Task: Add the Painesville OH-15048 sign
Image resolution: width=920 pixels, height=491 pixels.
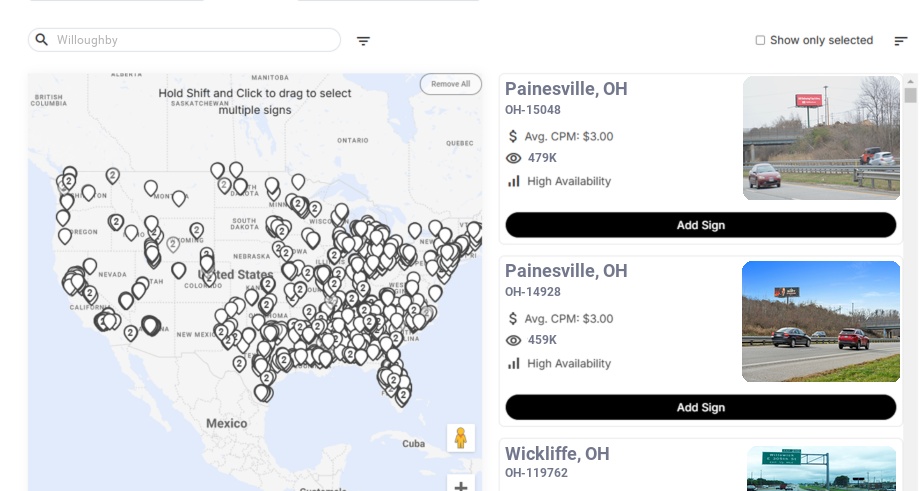Action: (x=700, y=225)
